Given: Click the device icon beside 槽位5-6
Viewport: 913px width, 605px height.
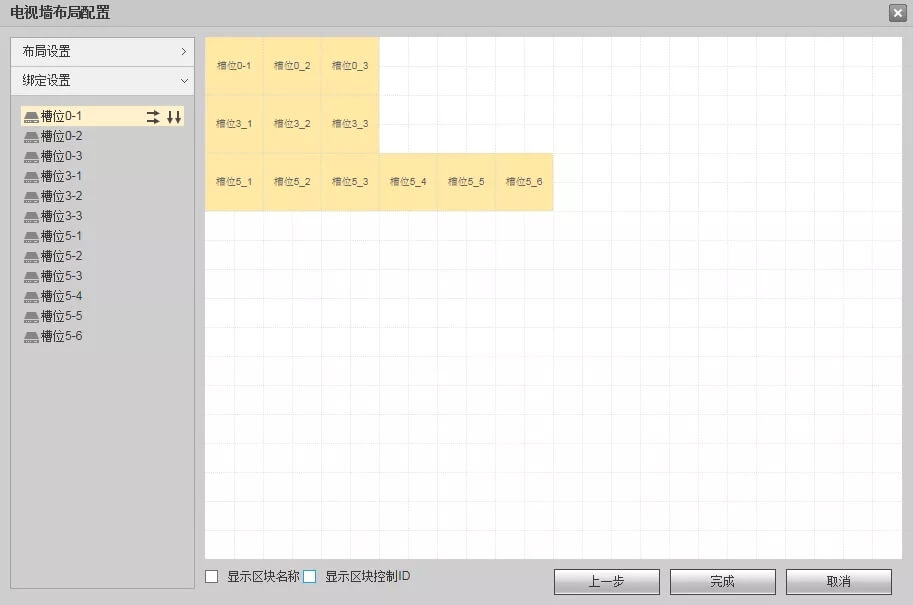Looking at the screenshot, I should click(31, 337).
